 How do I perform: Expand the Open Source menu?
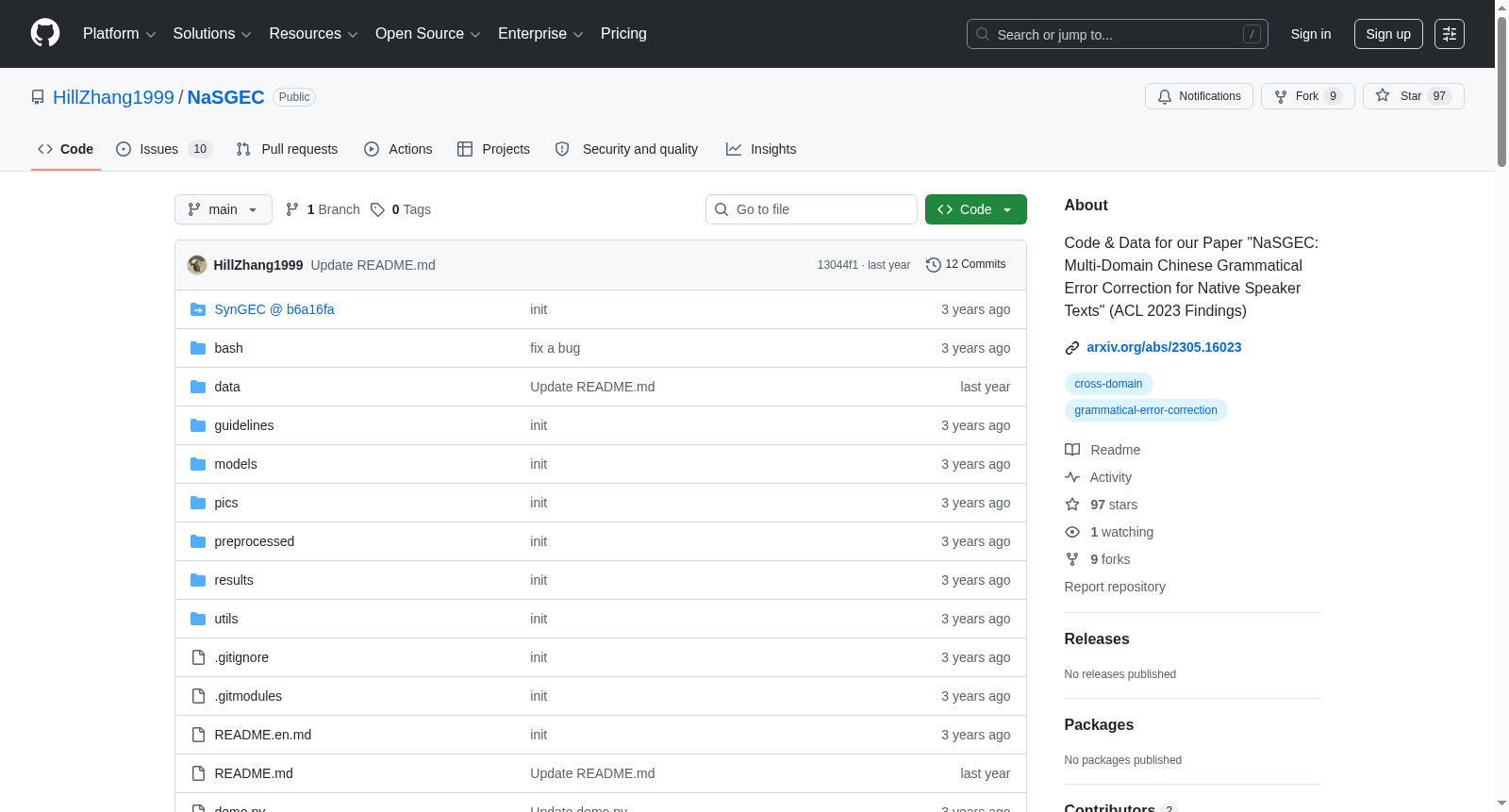point(428,34)
